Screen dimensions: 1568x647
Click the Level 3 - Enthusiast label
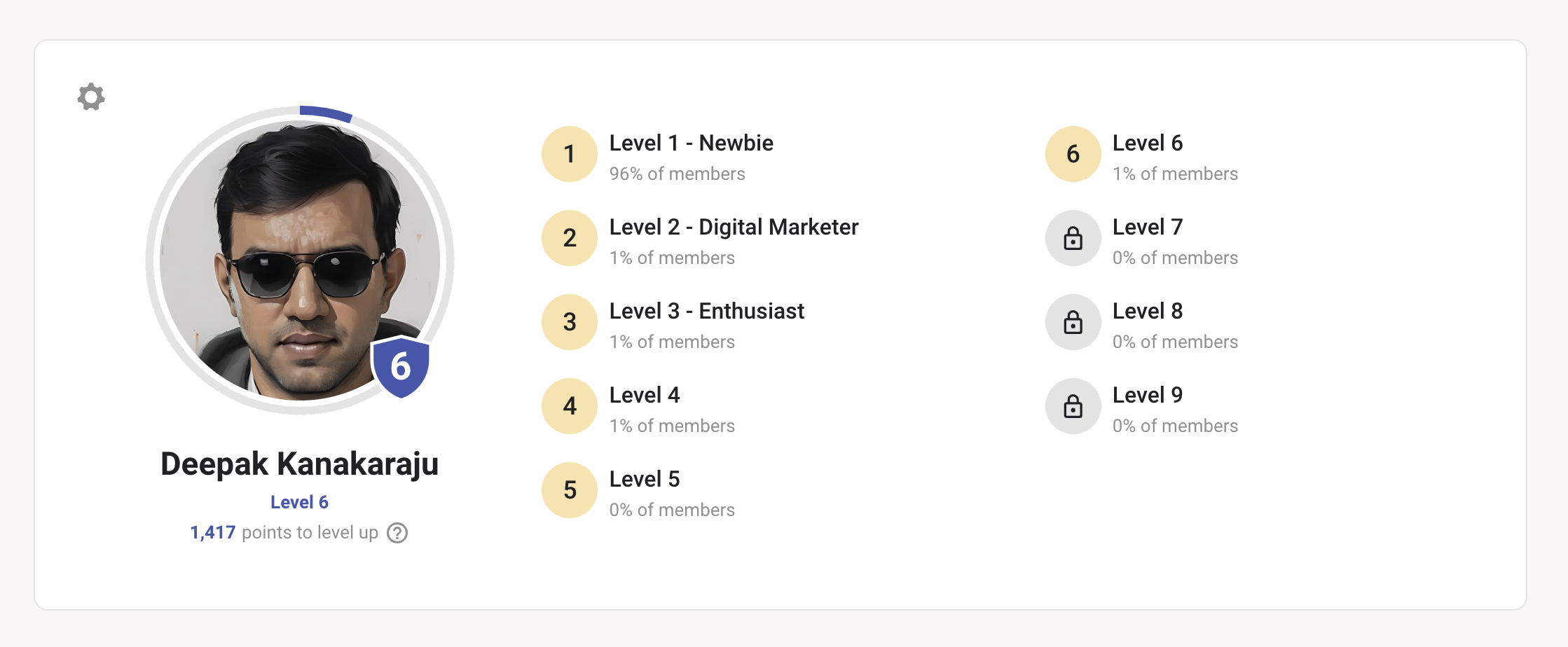click(x=706, y=311)
